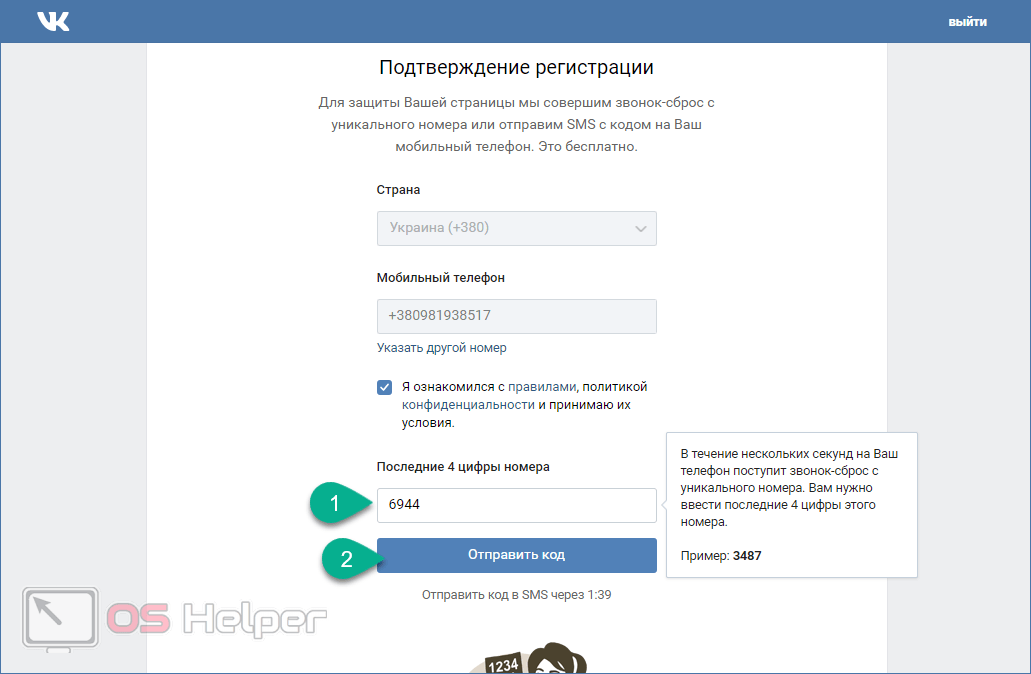The image size is (1031, 674).
Task: Click the last 4 digits input field
Action: point(516,505)
